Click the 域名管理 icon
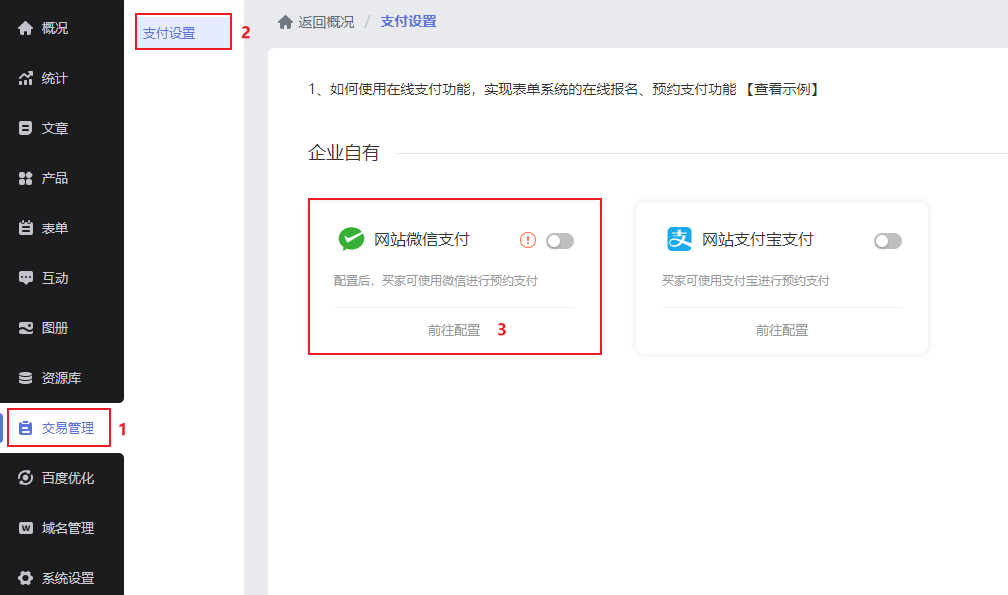The height and width of the screenshot is (595, 1008). click(x=25, y=528)
